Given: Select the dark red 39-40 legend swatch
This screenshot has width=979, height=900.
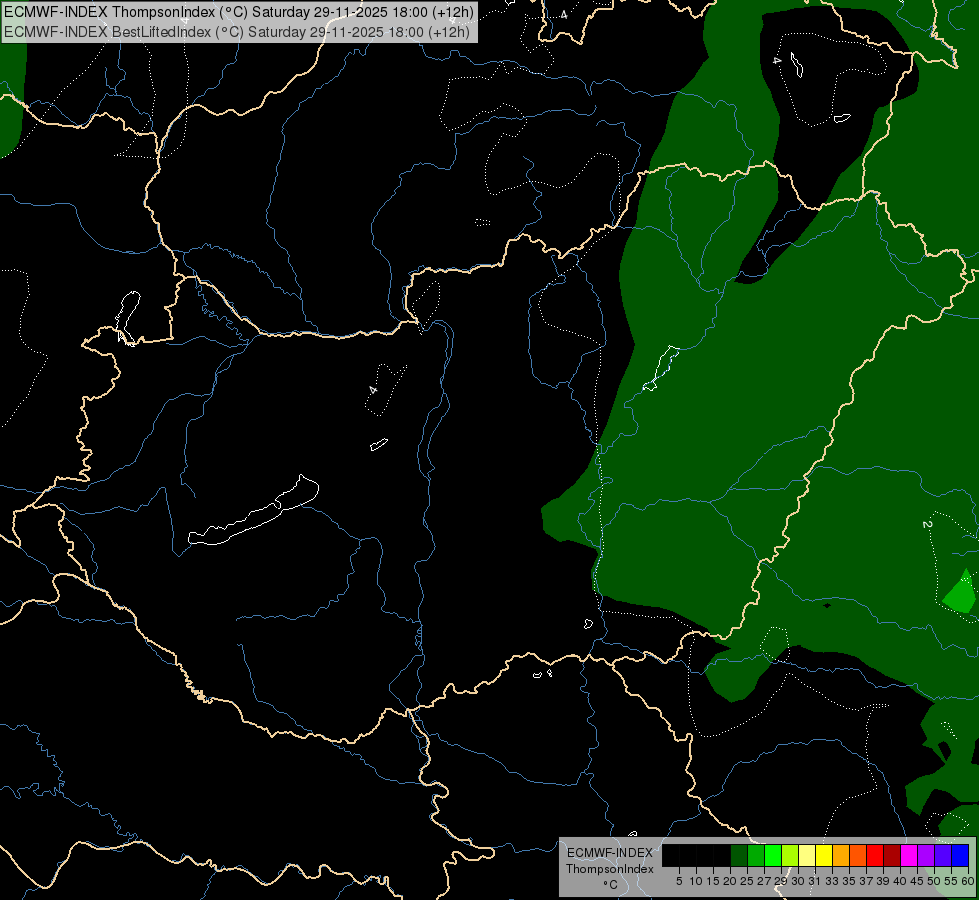Looking at the screenshot, I should [892, 855].
